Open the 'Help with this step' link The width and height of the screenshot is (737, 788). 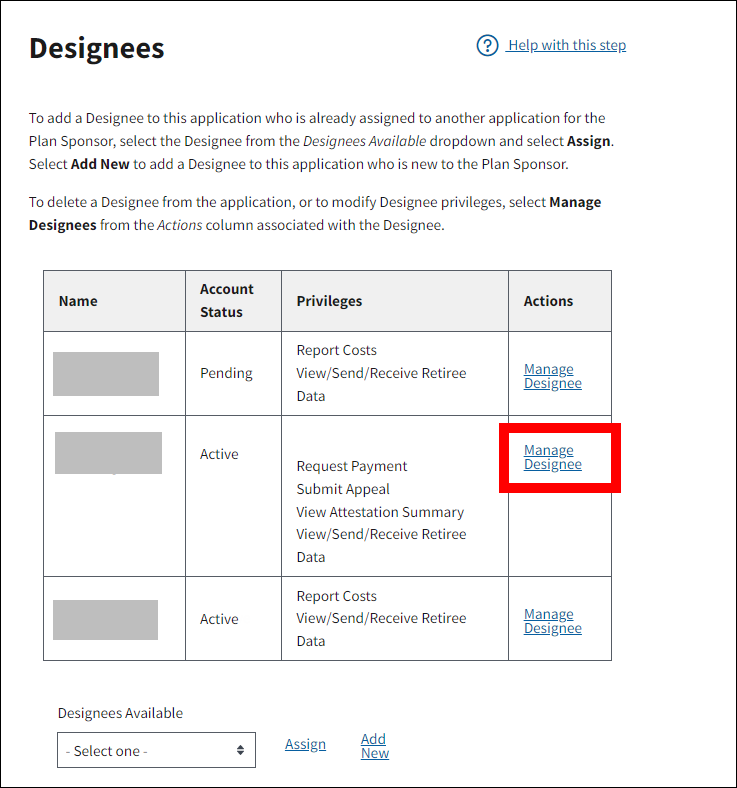(566, 46)
